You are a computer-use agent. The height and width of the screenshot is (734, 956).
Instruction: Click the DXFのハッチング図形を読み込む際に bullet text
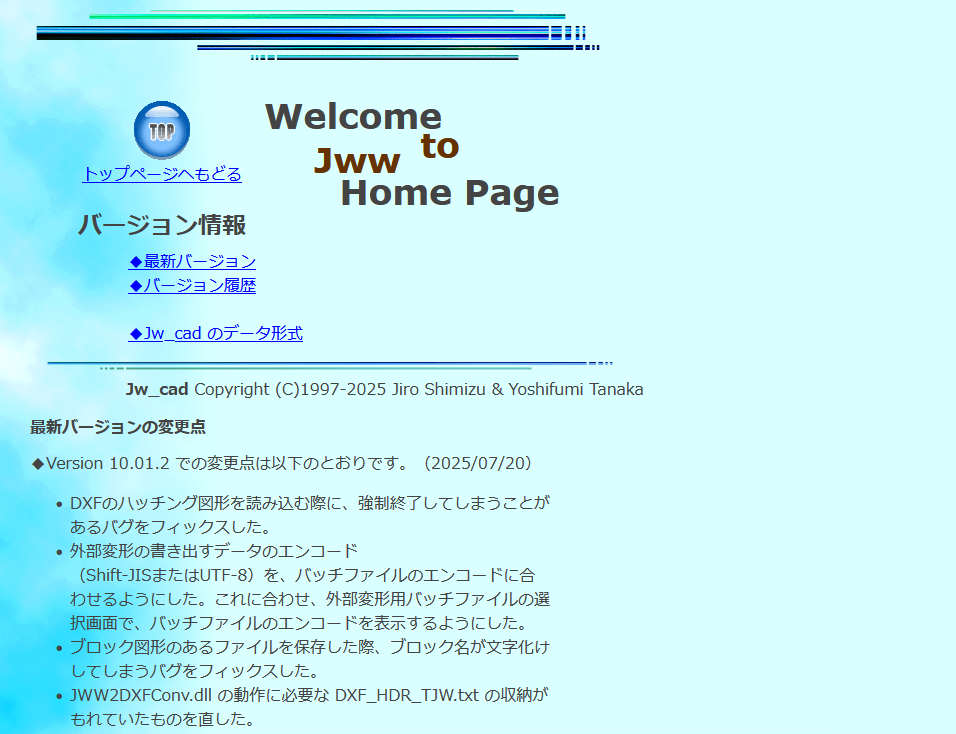(x=310, y=515)
